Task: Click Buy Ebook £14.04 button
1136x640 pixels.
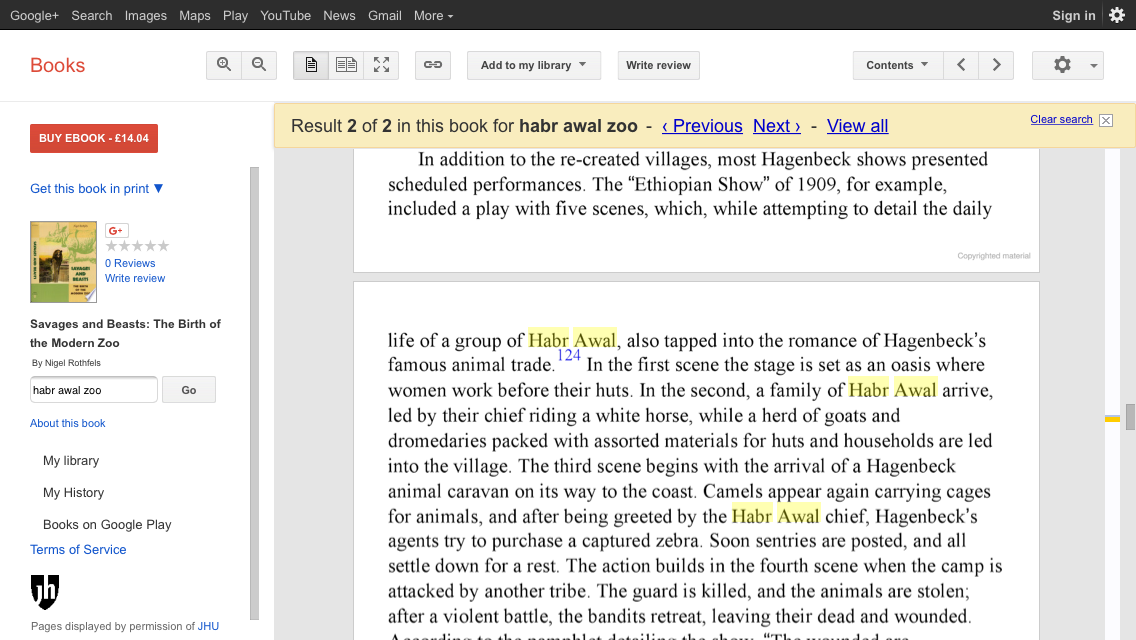Action: coord(93,138)
